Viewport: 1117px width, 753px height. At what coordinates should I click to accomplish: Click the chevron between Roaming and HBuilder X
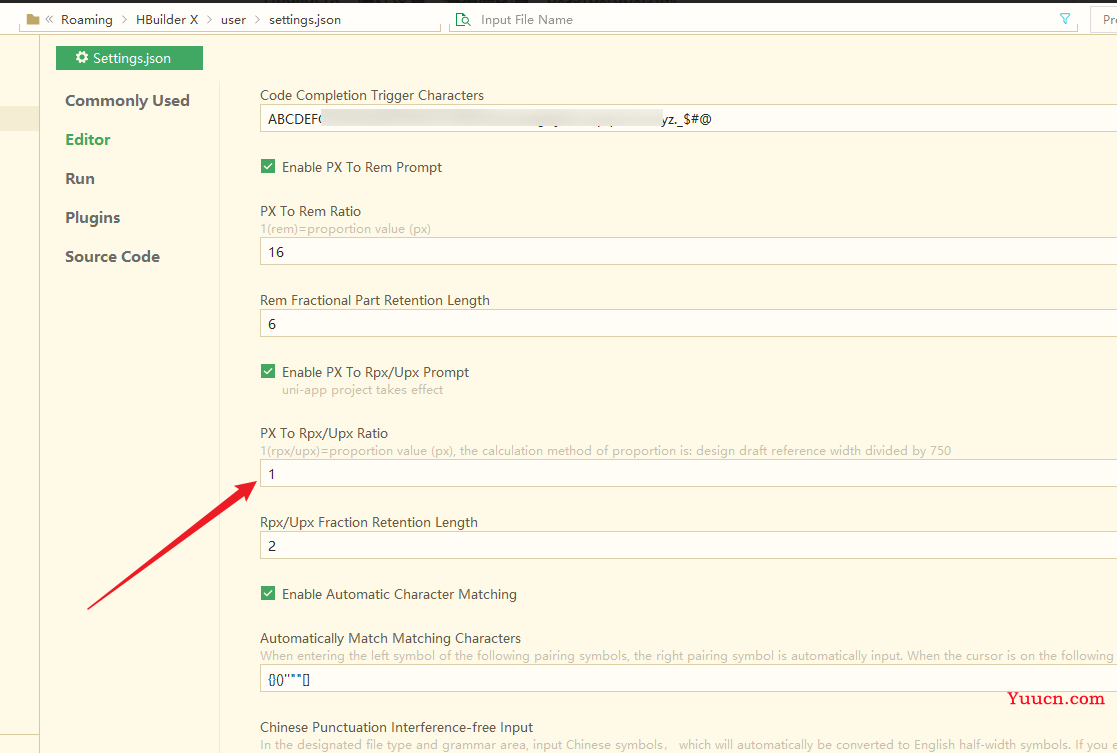(124, 20)
